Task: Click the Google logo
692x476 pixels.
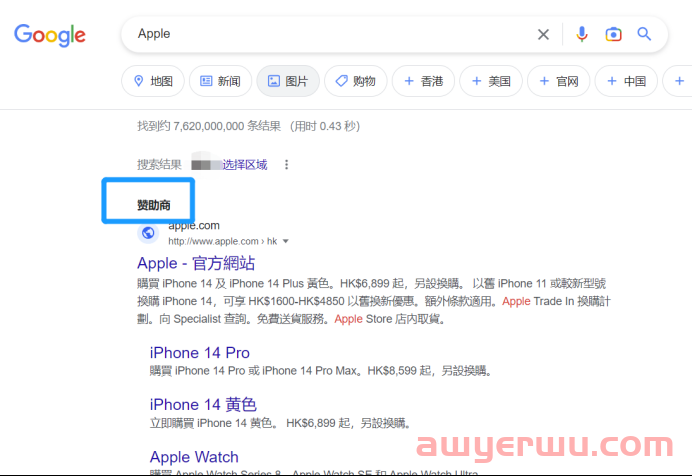Action: [x=50, y=35]
